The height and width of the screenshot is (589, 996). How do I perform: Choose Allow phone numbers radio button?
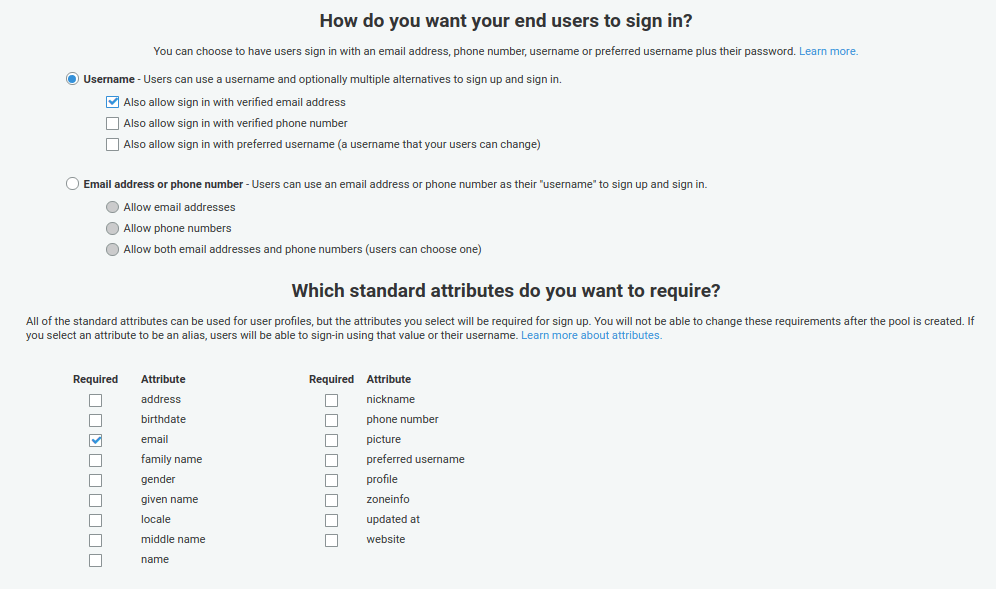(x=112, y=229)
